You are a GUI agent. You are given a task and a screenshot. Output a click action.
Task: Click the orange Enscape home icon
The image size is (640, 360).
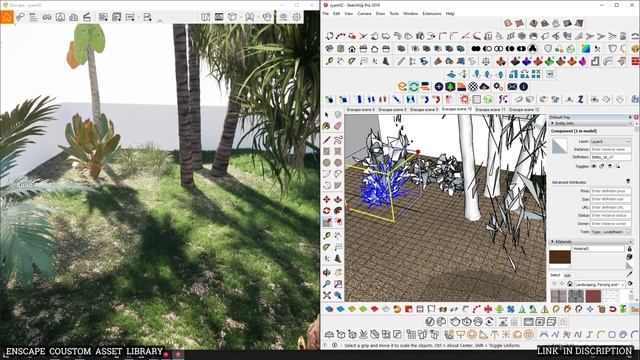pyautogui.click(x=7, y=17)
